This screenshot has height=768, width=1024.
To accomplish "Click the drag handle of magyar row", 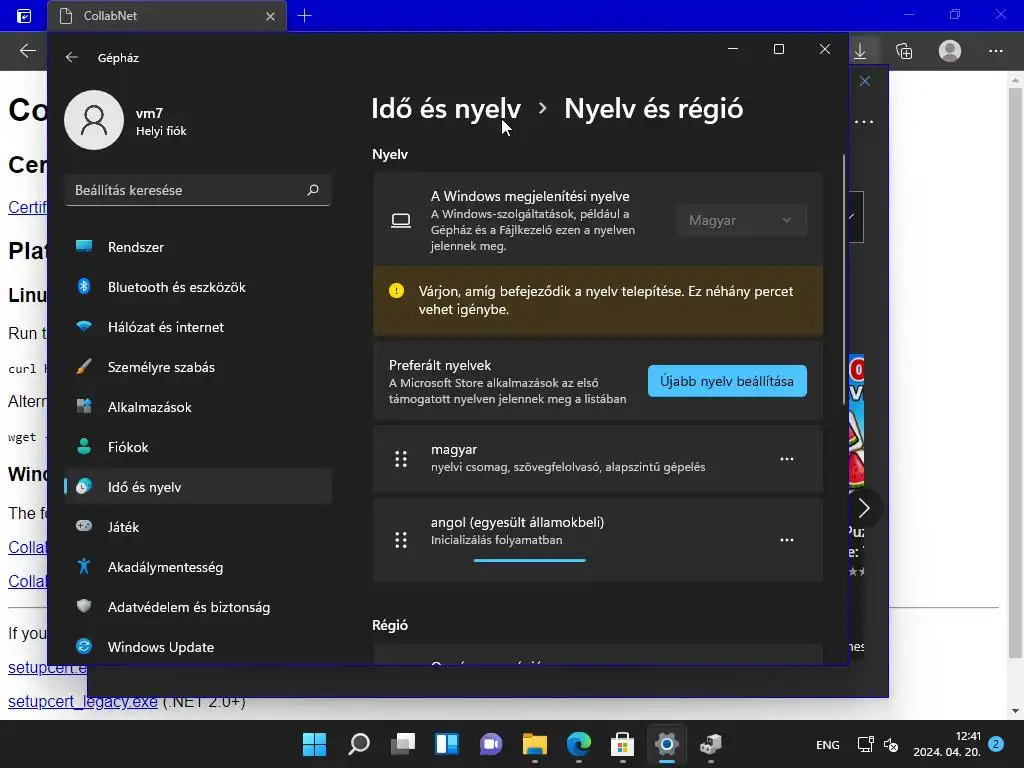I will click(x=401, y=459).
